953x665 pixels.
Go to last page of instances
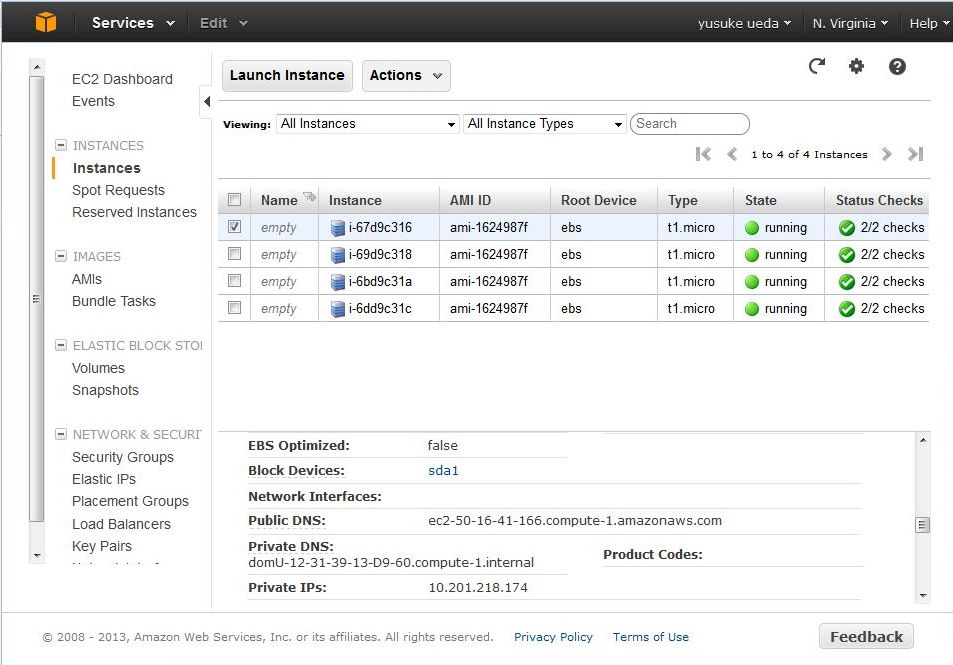pos(915,154)
